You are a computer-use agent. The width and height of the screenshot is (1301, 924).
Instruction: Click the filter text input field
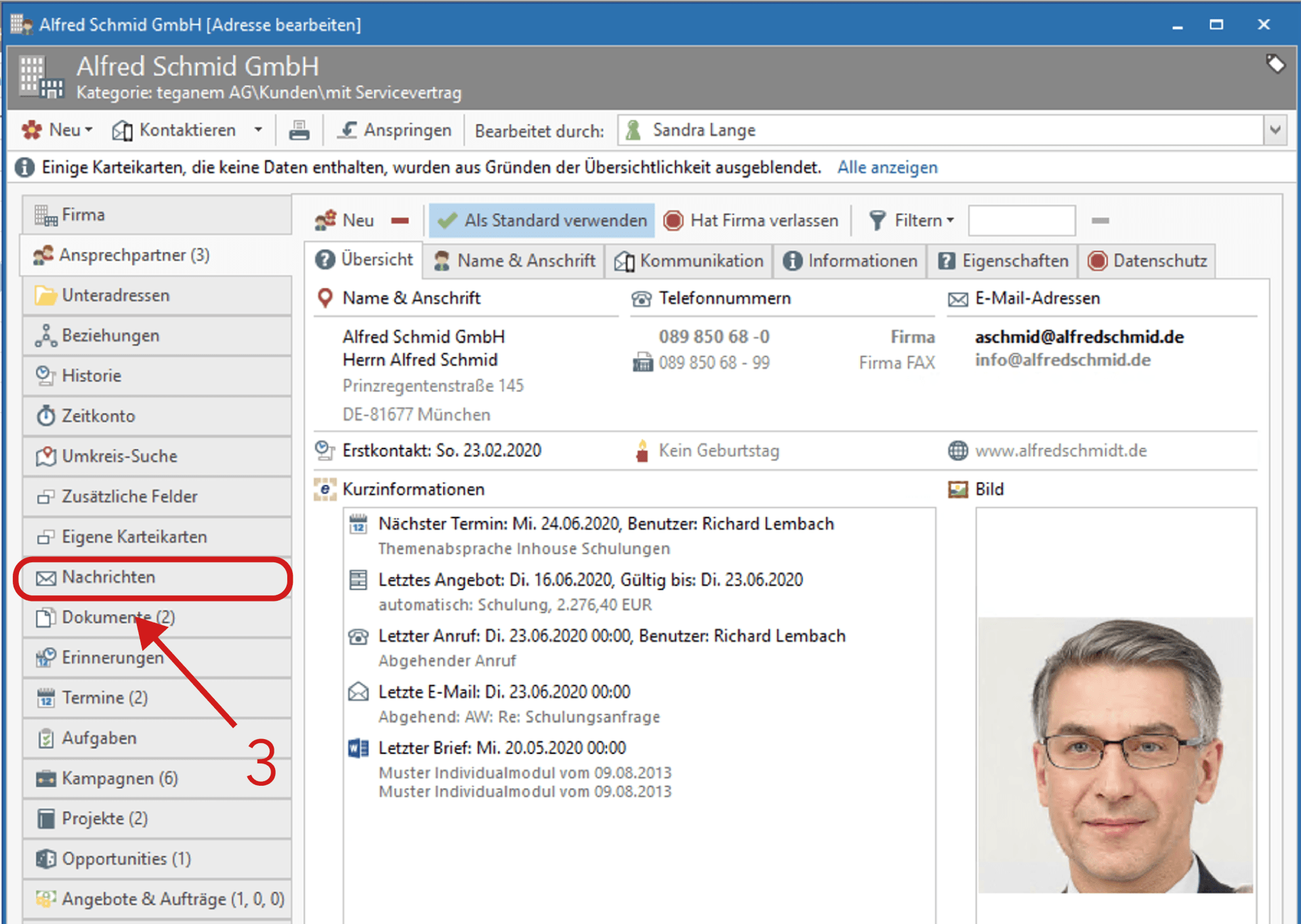tap(1021, 221)
